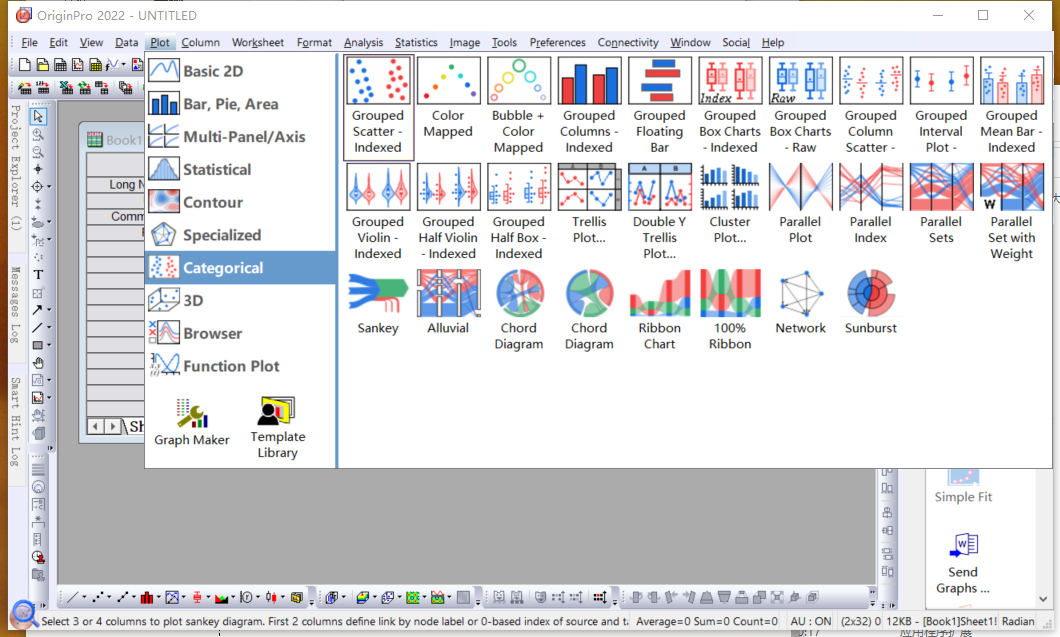Open the Basic 2D plot category

coord(241,71)
